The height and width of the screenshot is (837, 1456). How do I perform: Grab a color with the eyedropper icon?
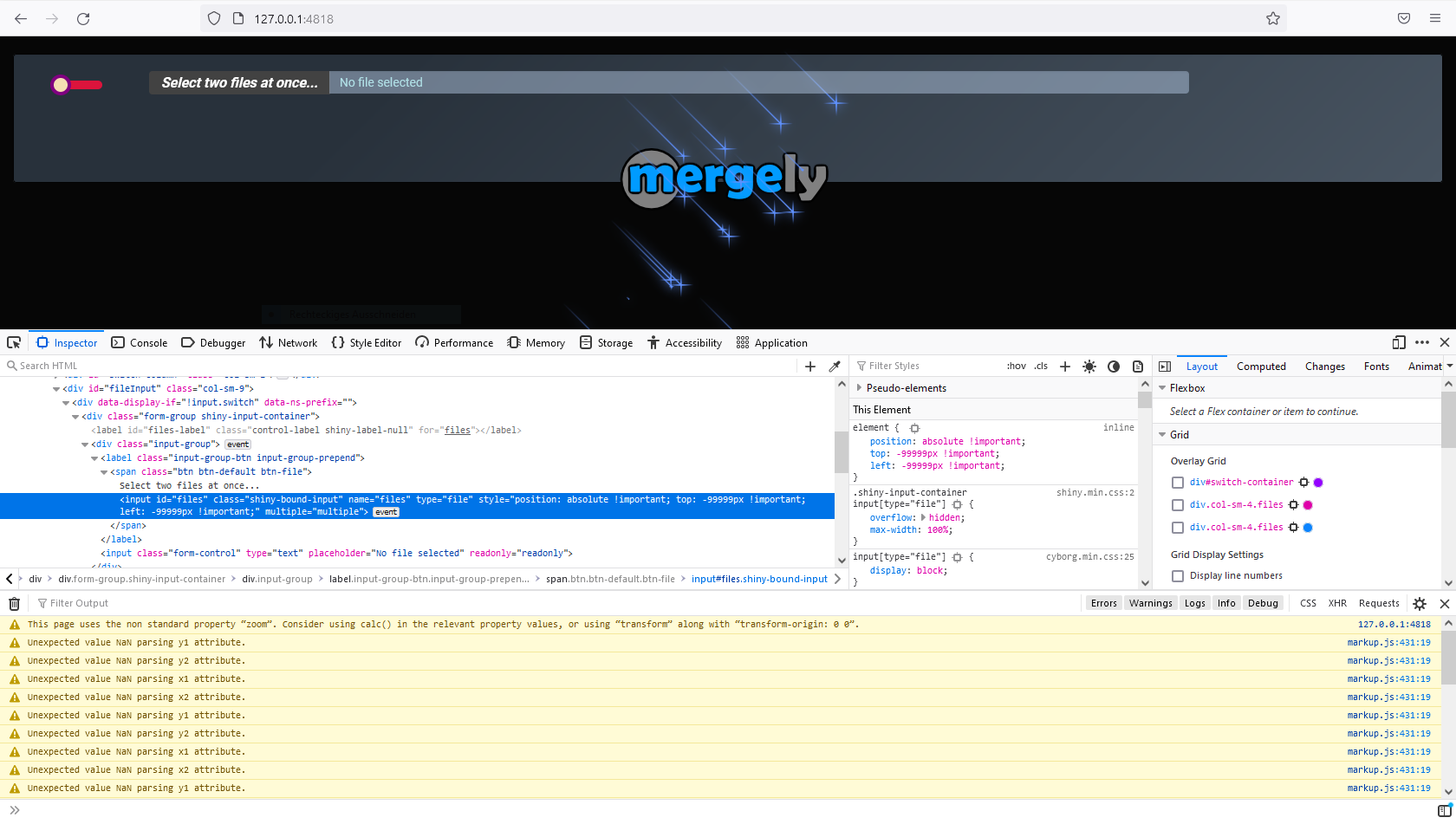pos(835,366)
